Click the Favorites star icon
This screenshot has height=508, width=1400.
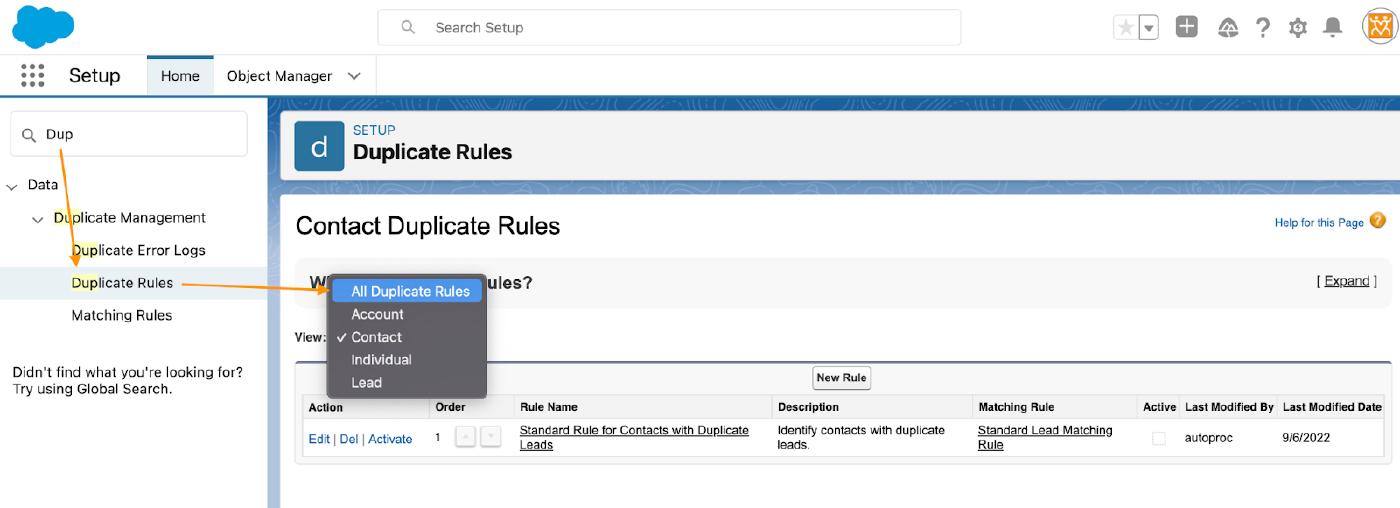(1126, 28)
